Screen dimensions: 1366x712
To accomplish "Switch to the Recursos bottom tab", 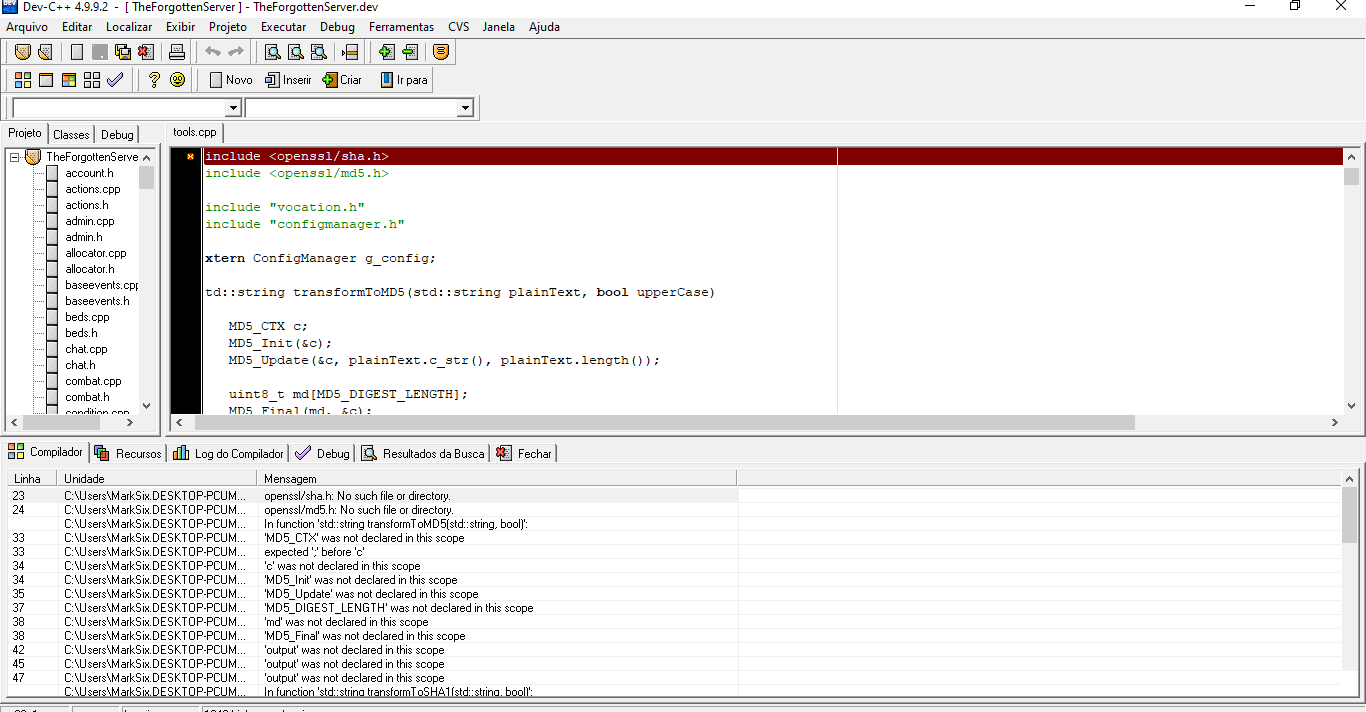I will pyautogui.click(x=127, y=453).
